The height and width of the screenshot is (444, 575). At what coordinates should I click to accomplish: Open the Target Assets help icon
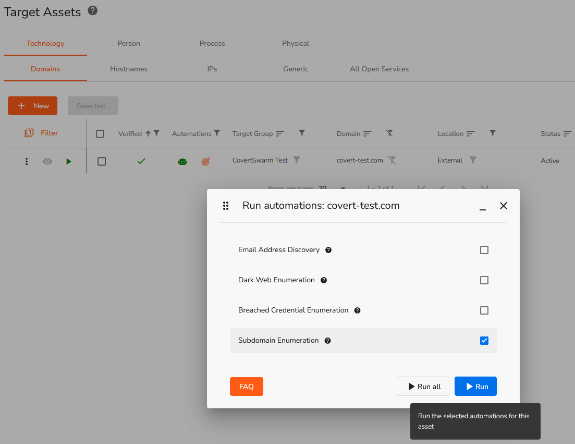[93, 11]
